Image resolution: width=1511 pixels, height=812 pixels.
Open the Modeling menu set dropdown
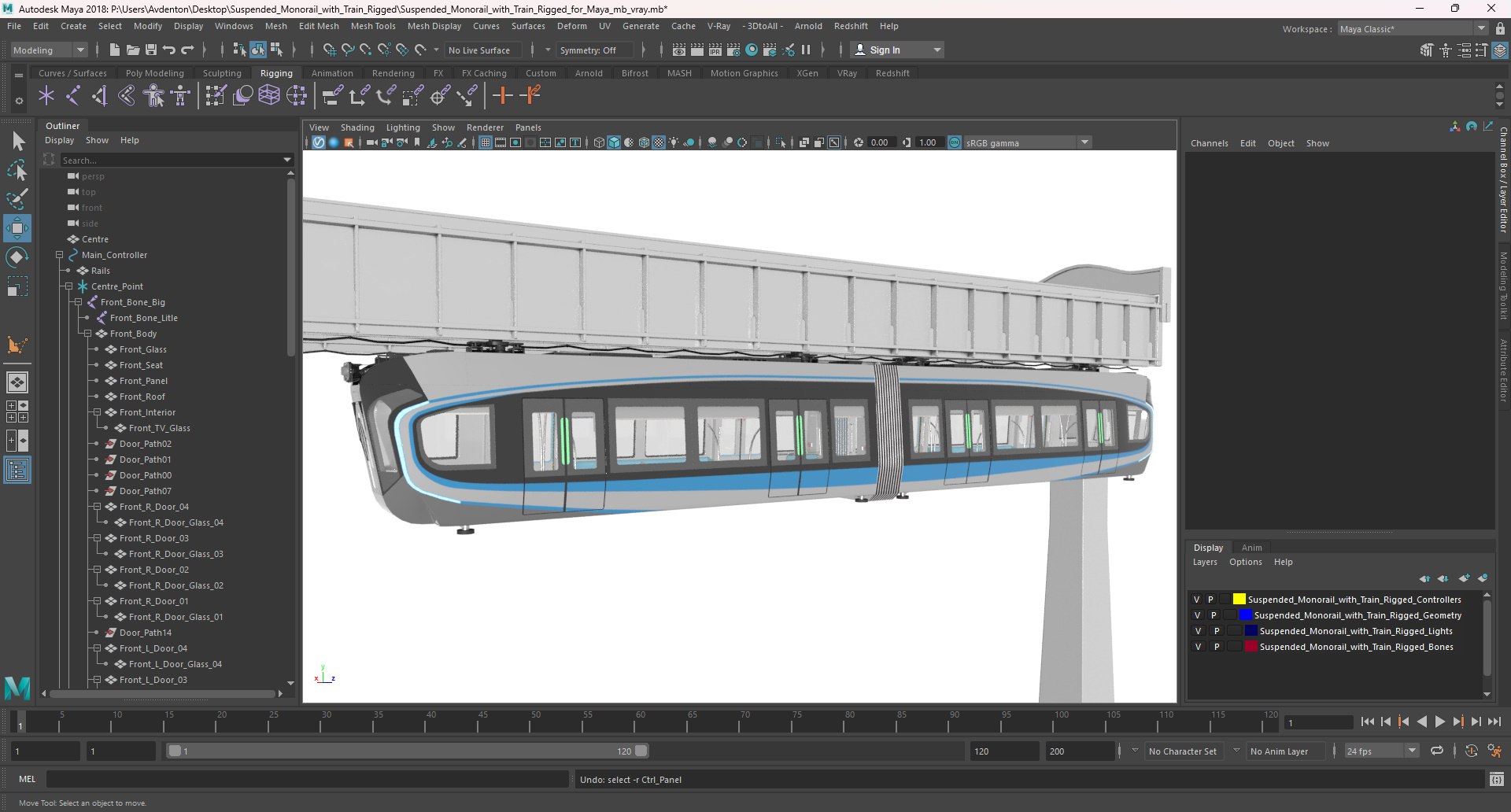(x=49, y=50)
